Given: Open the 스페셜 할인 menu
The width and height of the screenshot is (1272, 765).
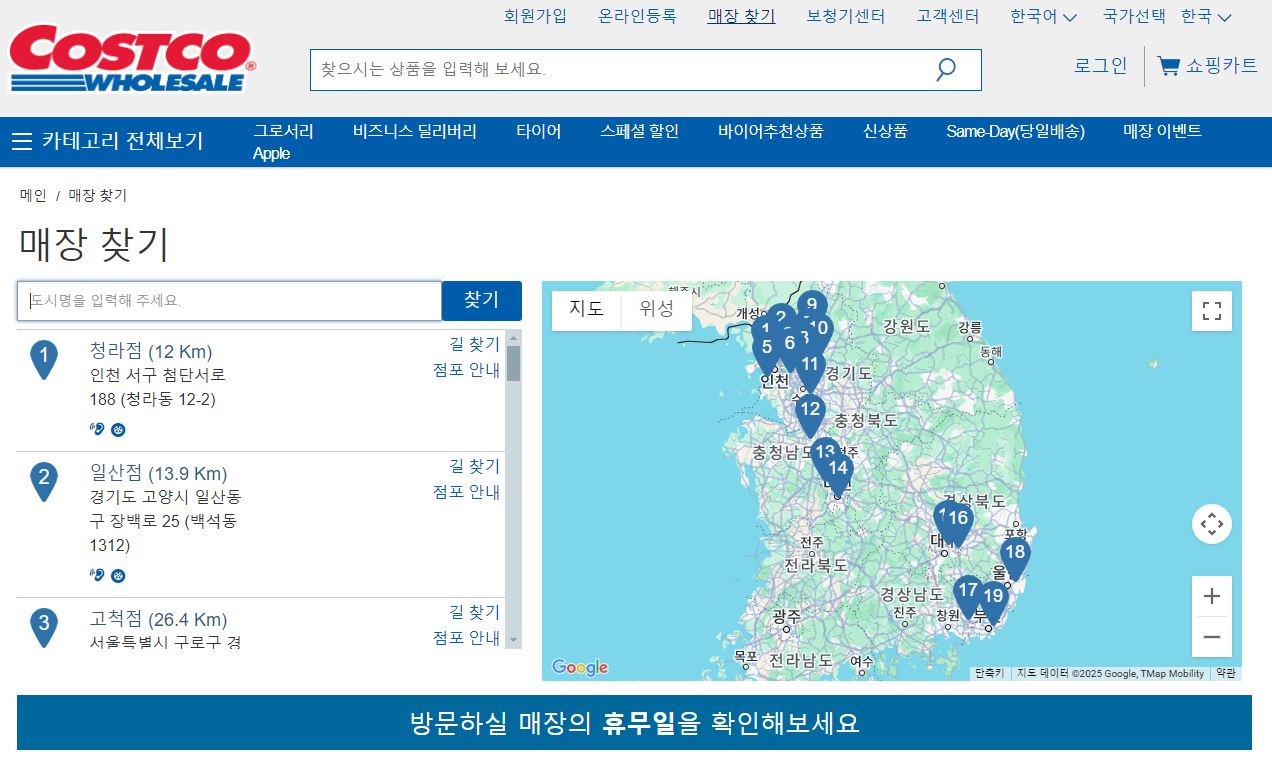Looking at the screenshot, I should click(640, 131).
